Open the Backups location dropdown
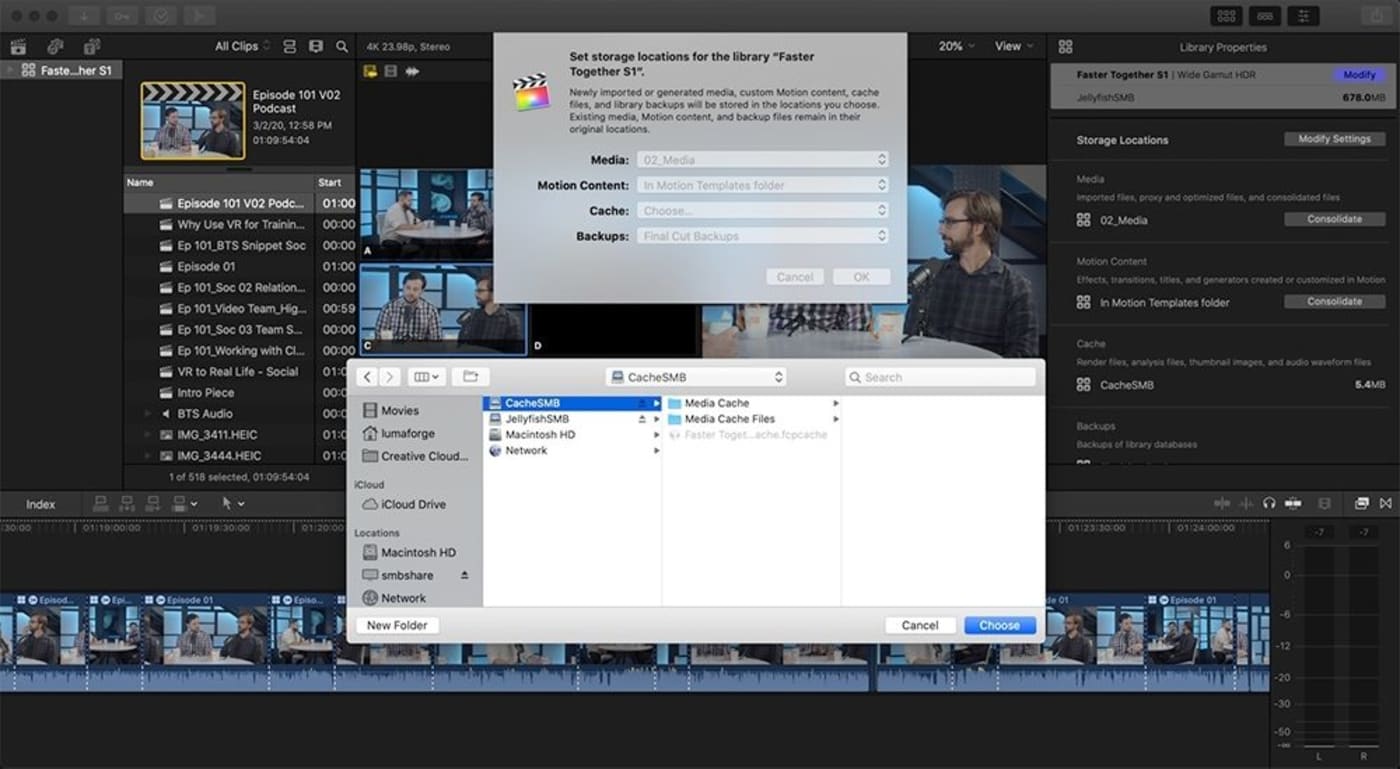1400x769 pixels. [x=762, y=236]
